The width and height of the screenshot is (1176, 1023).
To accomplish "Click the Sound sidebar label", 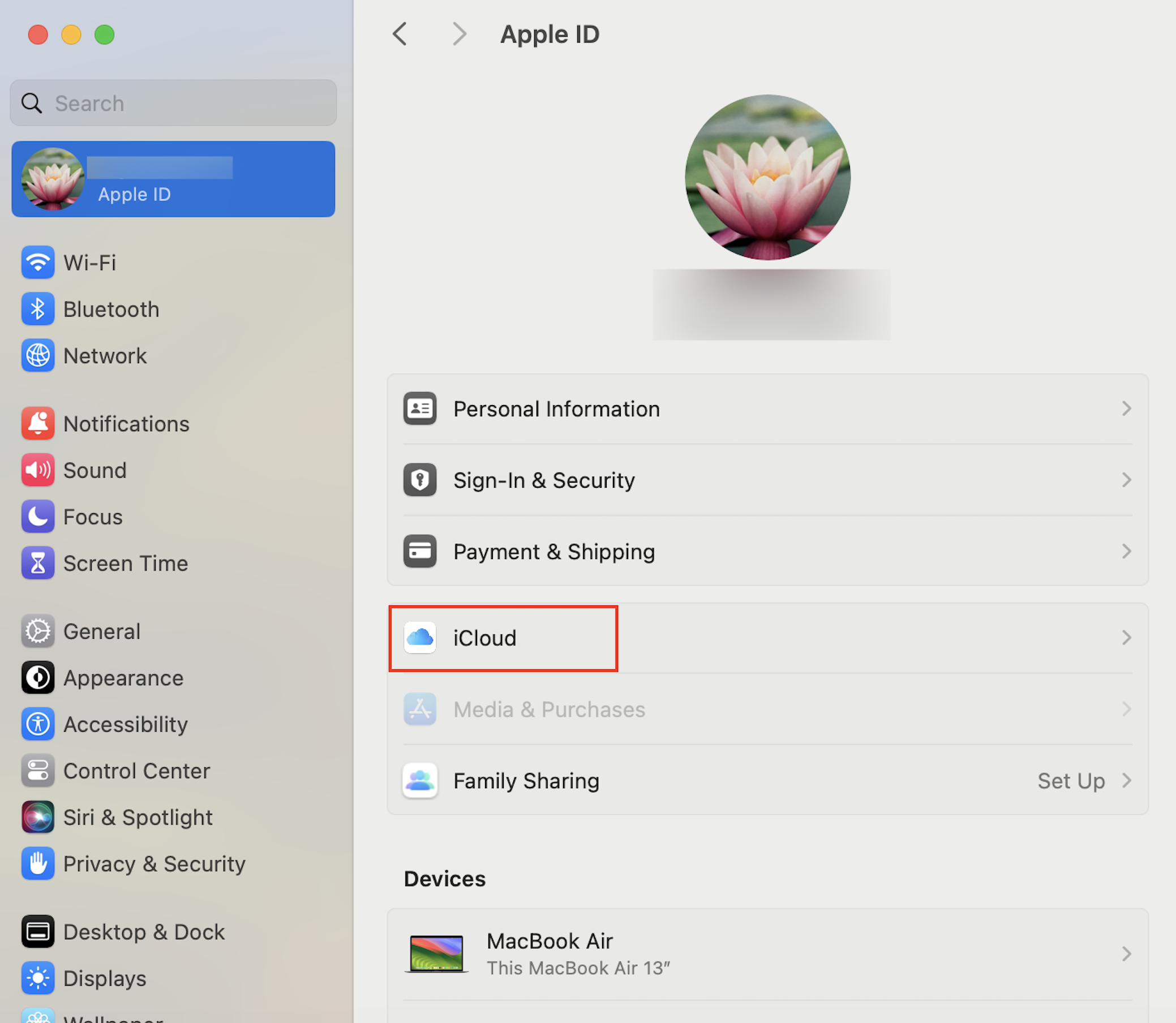I will click(95, 470).
